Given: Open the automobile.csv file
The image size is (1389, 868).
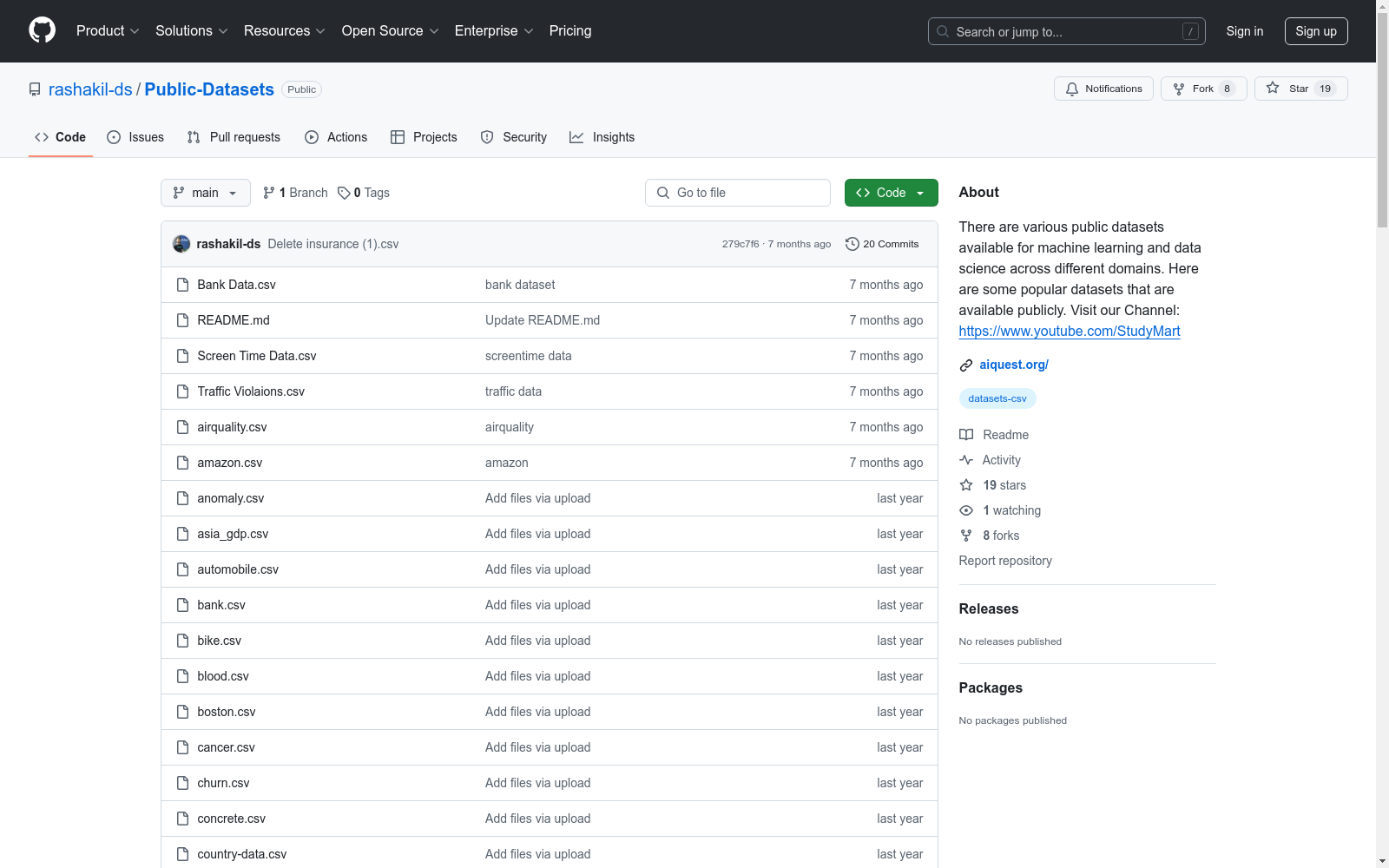Looking at the screenshot, I should coord(238,569).
